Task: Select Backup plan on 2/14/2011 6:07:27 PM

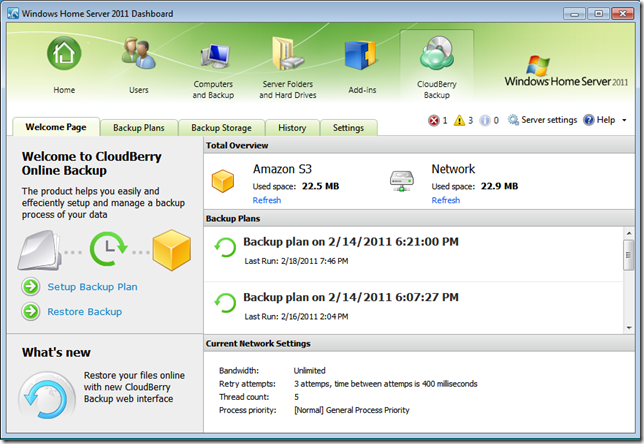Action: tap(351, 297)
